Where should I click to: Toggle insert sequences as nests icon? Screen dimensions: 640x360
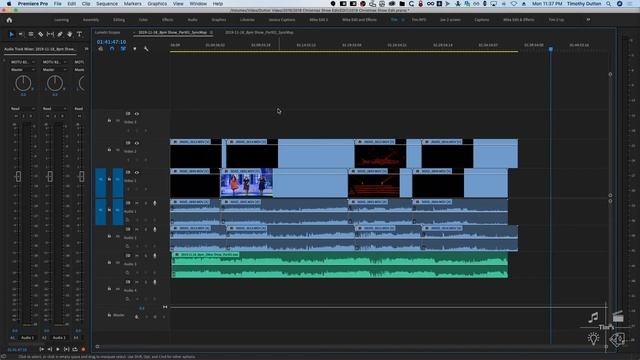pyautogui.click(x=100, y=49)
